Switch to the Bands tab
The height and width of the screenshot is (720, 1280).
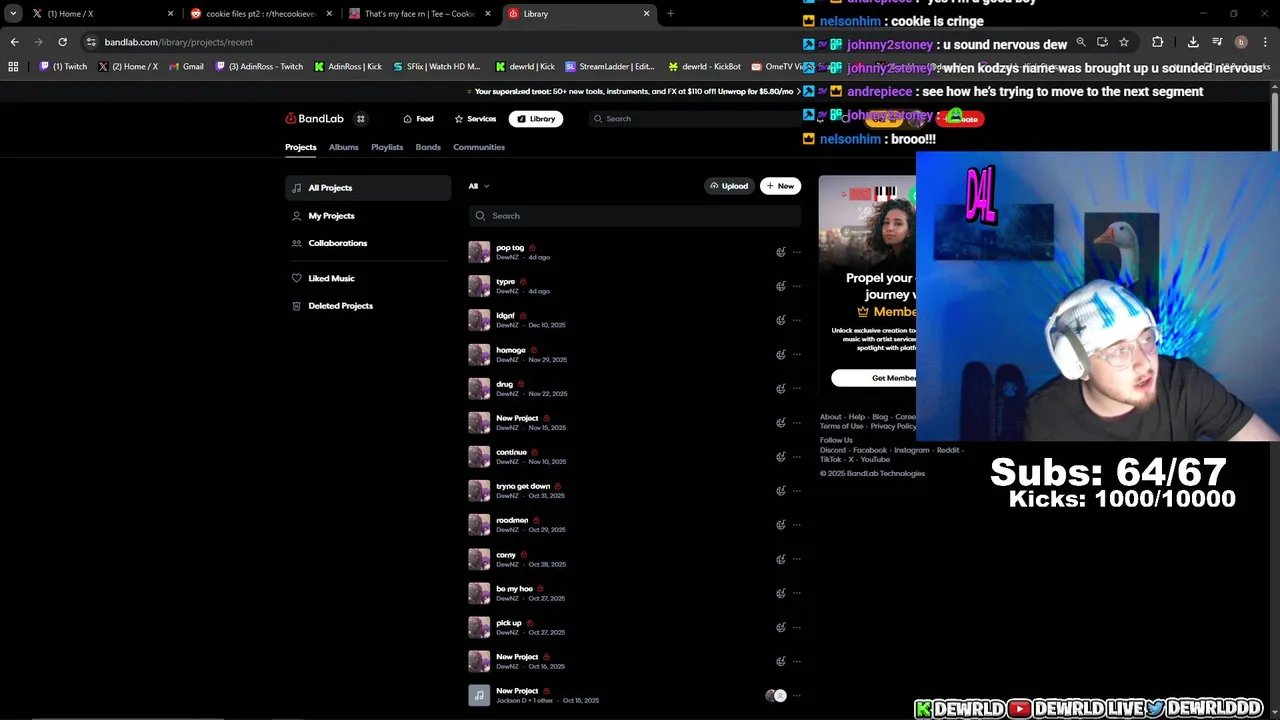tap(428, 147)
